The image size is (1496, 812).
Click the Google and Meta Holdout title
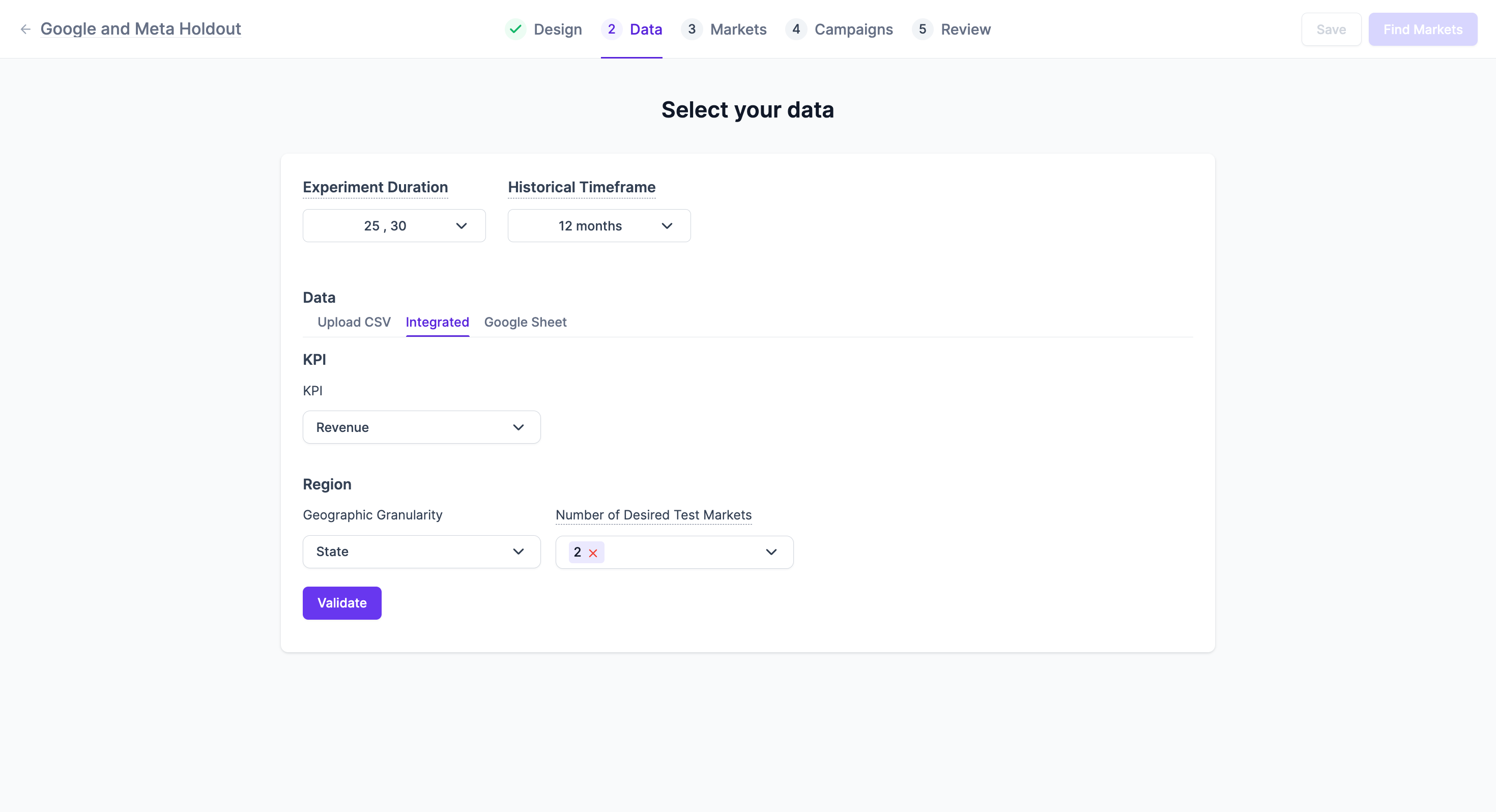140,29
